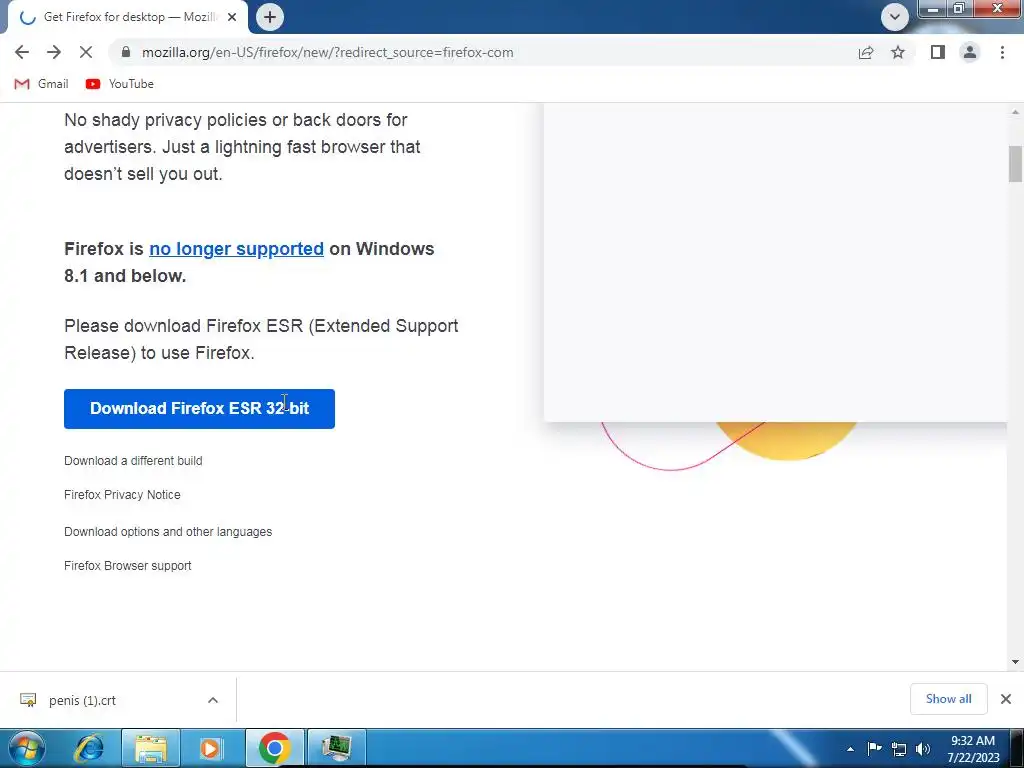Open the YouTube bookmark
1024x768 pixels.
(x=120, y=84)
